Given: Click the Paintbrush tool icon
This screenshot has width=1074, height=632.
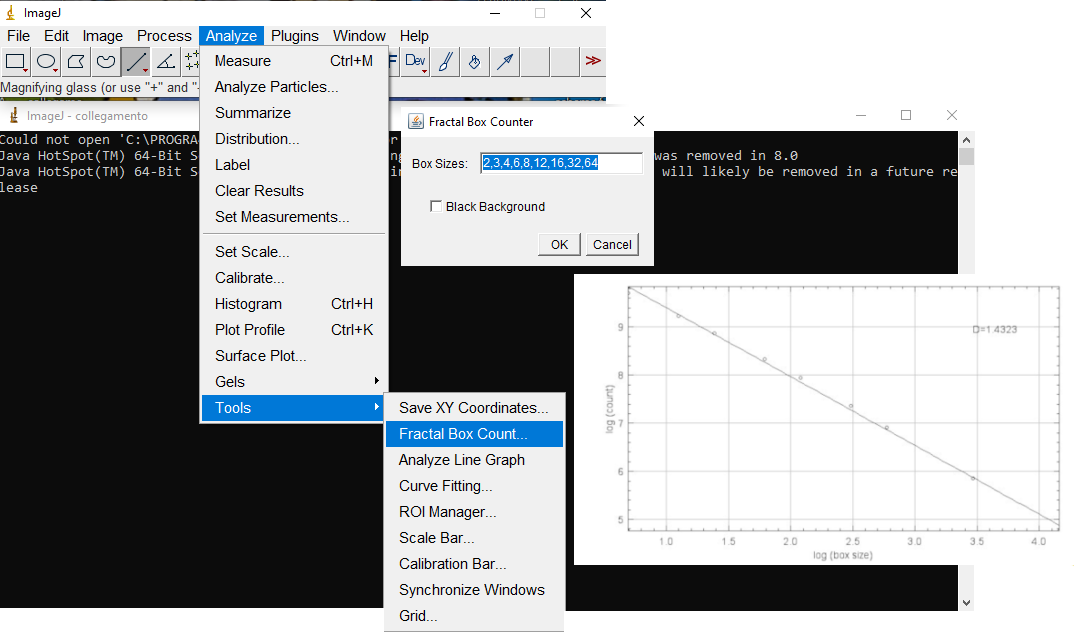Looking at the screenshot, I should pos(445,62).
